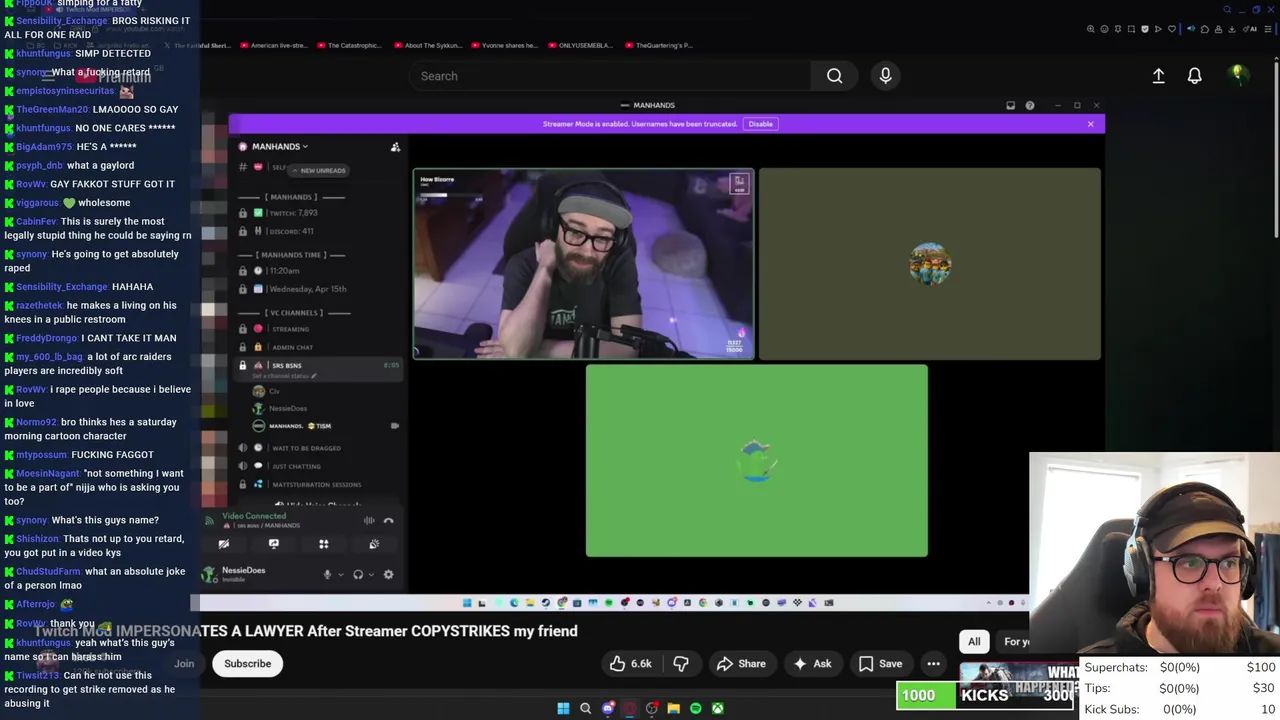1280x720 pixels.
Task: Mute Discord microphone
Action: click(x=327, y=575)
